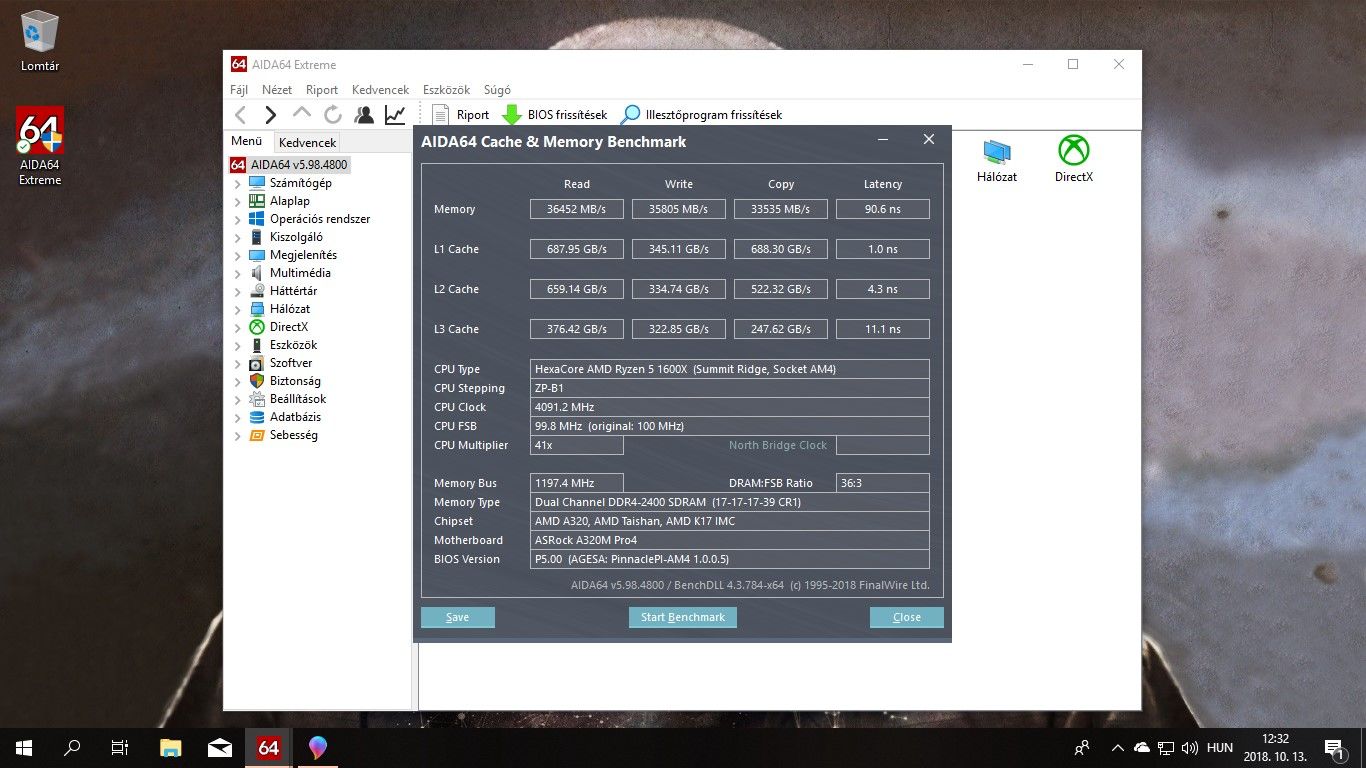Open the Fájl menu

239,89
